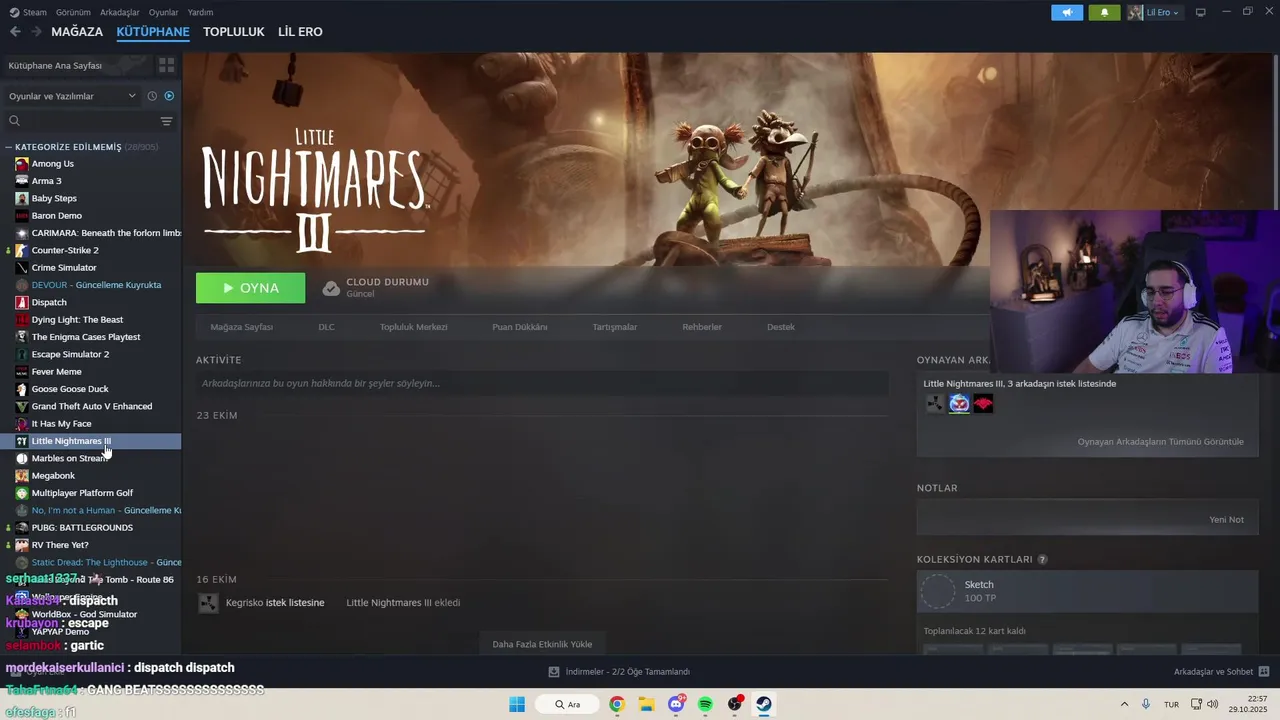Open Mağaza Sayfası link
This screenshot has height=720, width=1280.
(241, 327)
